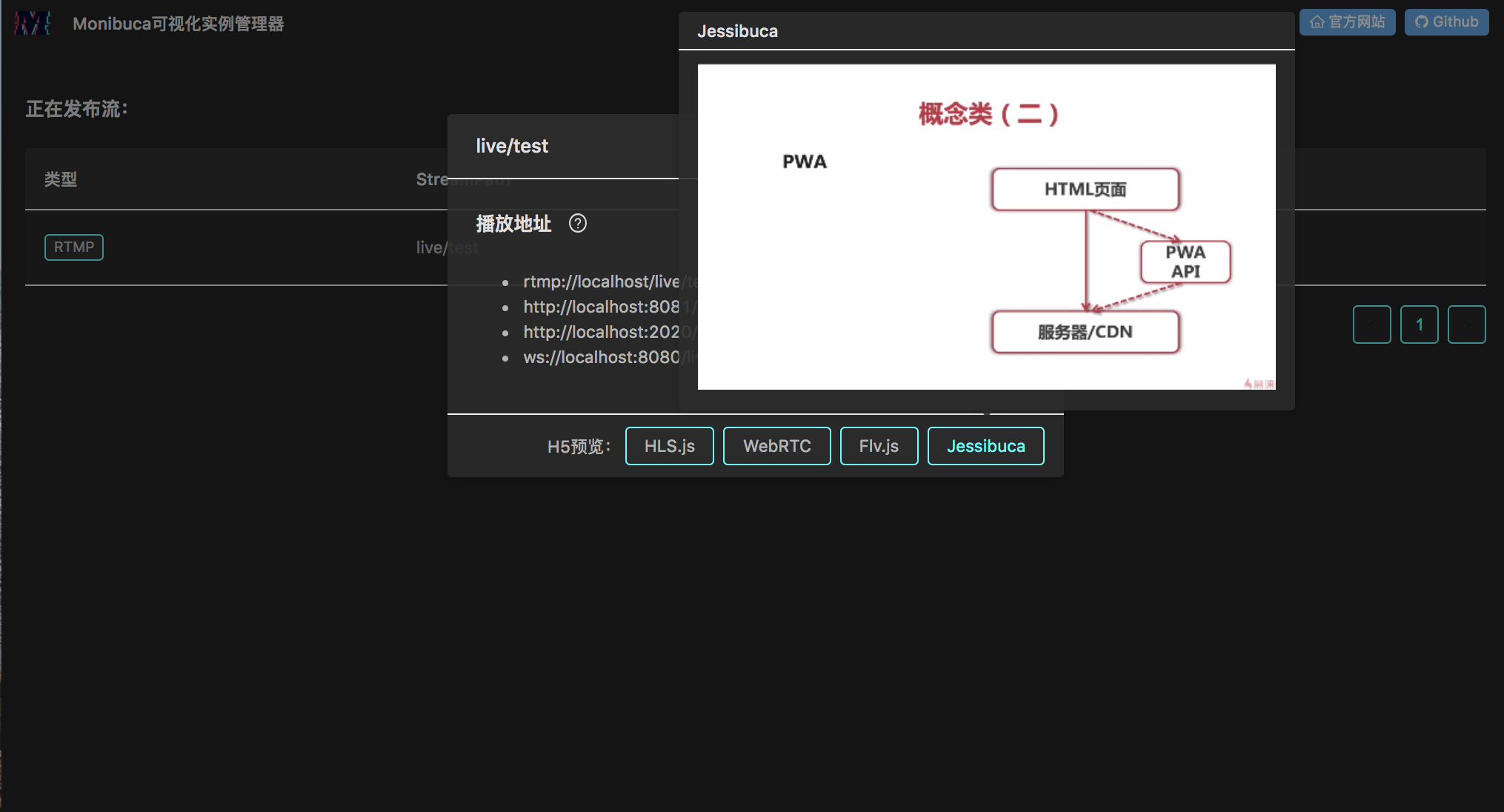The width and height of the screenshot is (1504, 812).
Task: Click the Monibuca可视化实例管理器 title text
Action: (178, 24)
